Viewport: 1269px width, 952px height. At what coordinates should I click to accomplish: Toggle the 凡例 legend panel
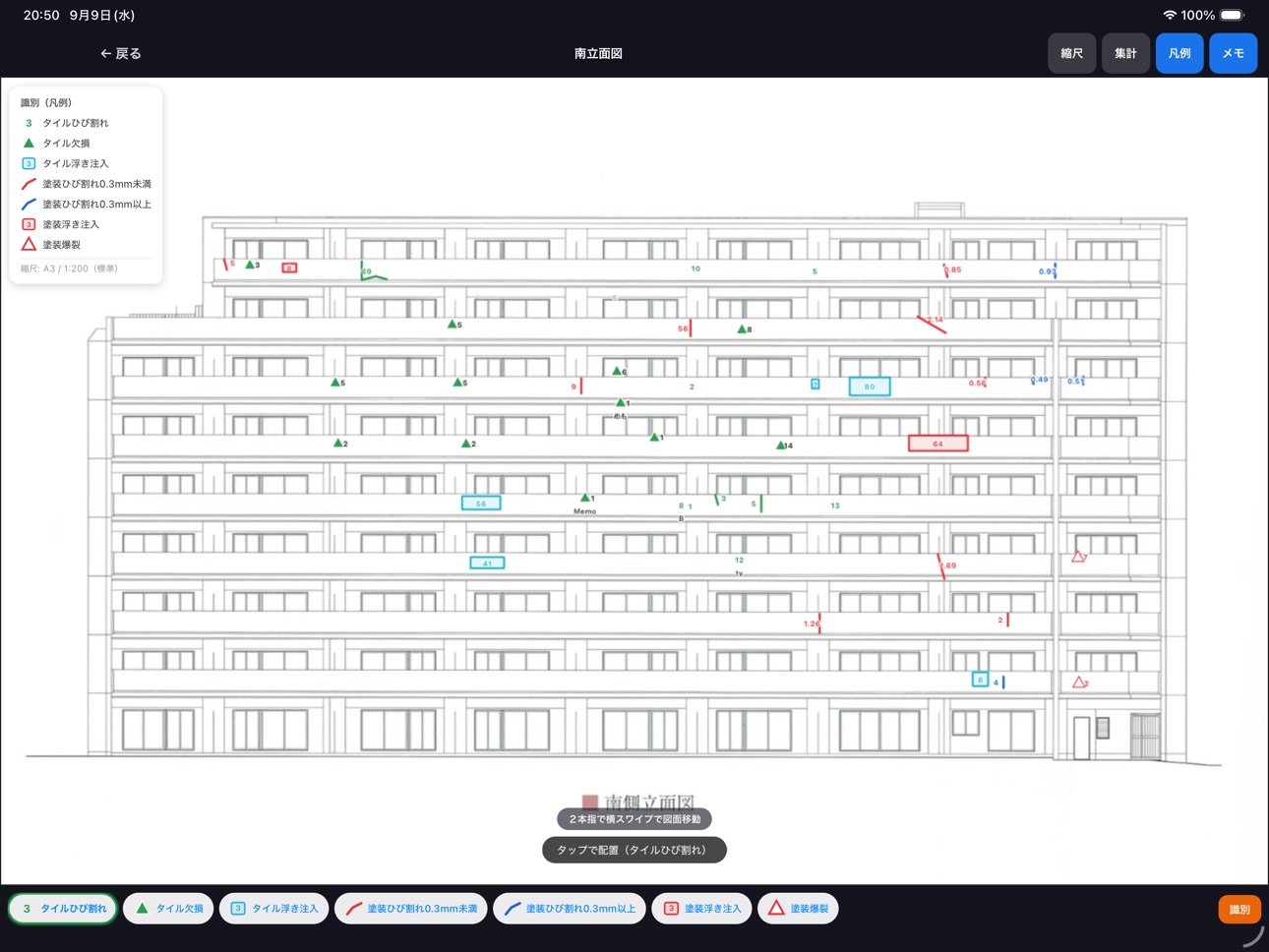coord(1179,53)
